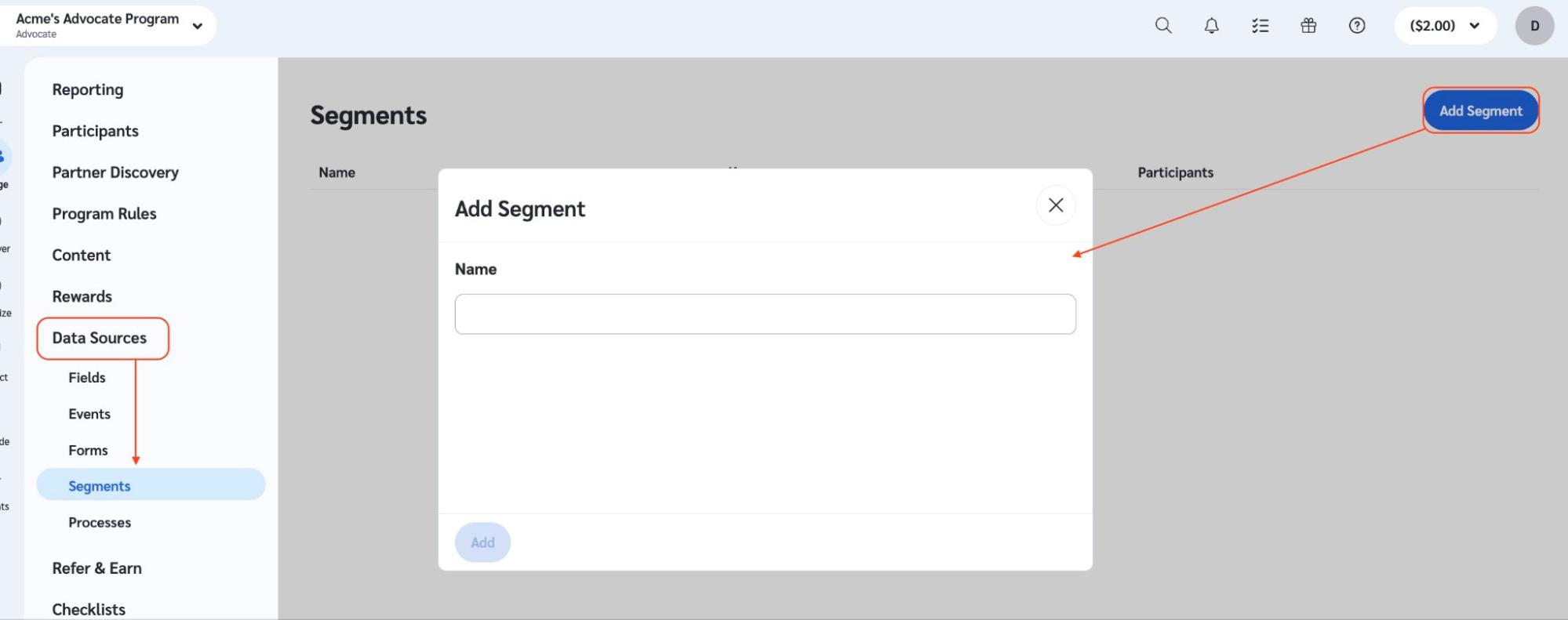
Task: Open Processes under Data Sources
Action: (x=100, y=523)
